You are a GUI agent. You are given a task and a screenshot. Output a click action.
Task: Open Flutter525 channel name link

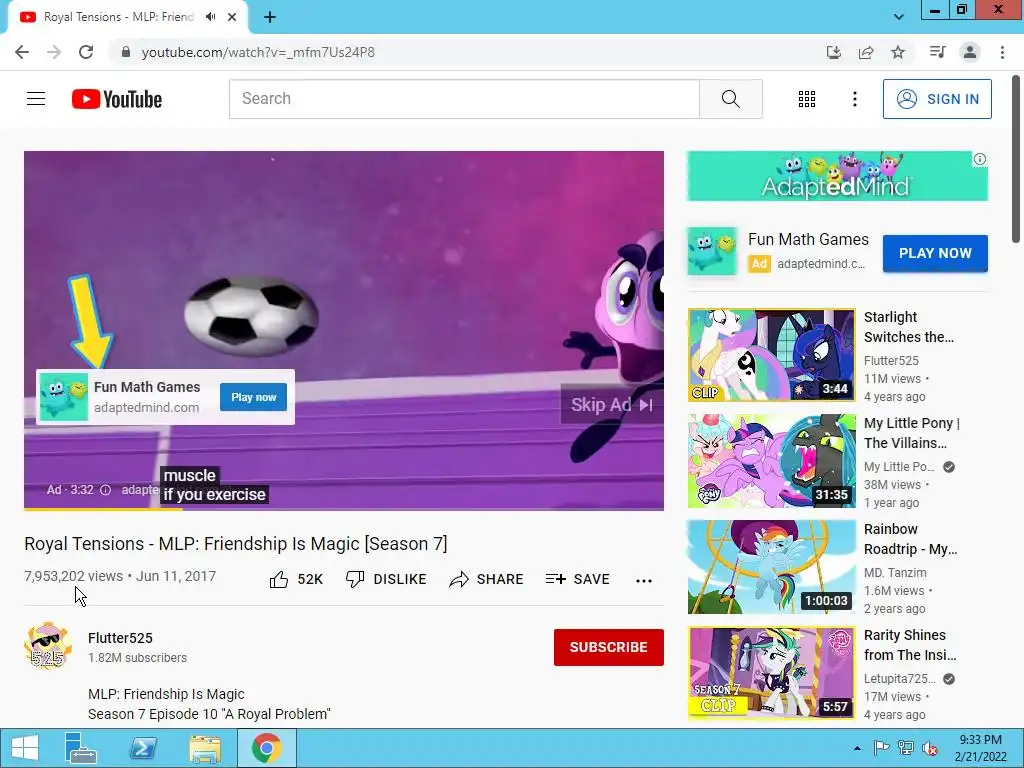[120, 638]
